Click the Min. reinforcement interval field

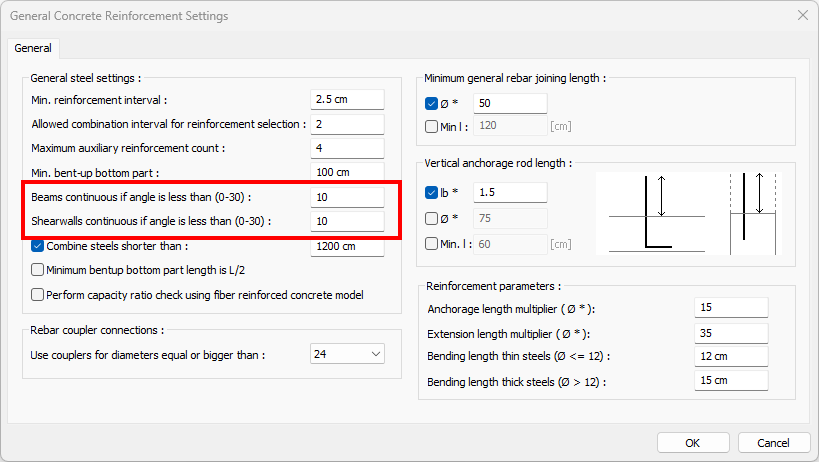click(347, 99)
